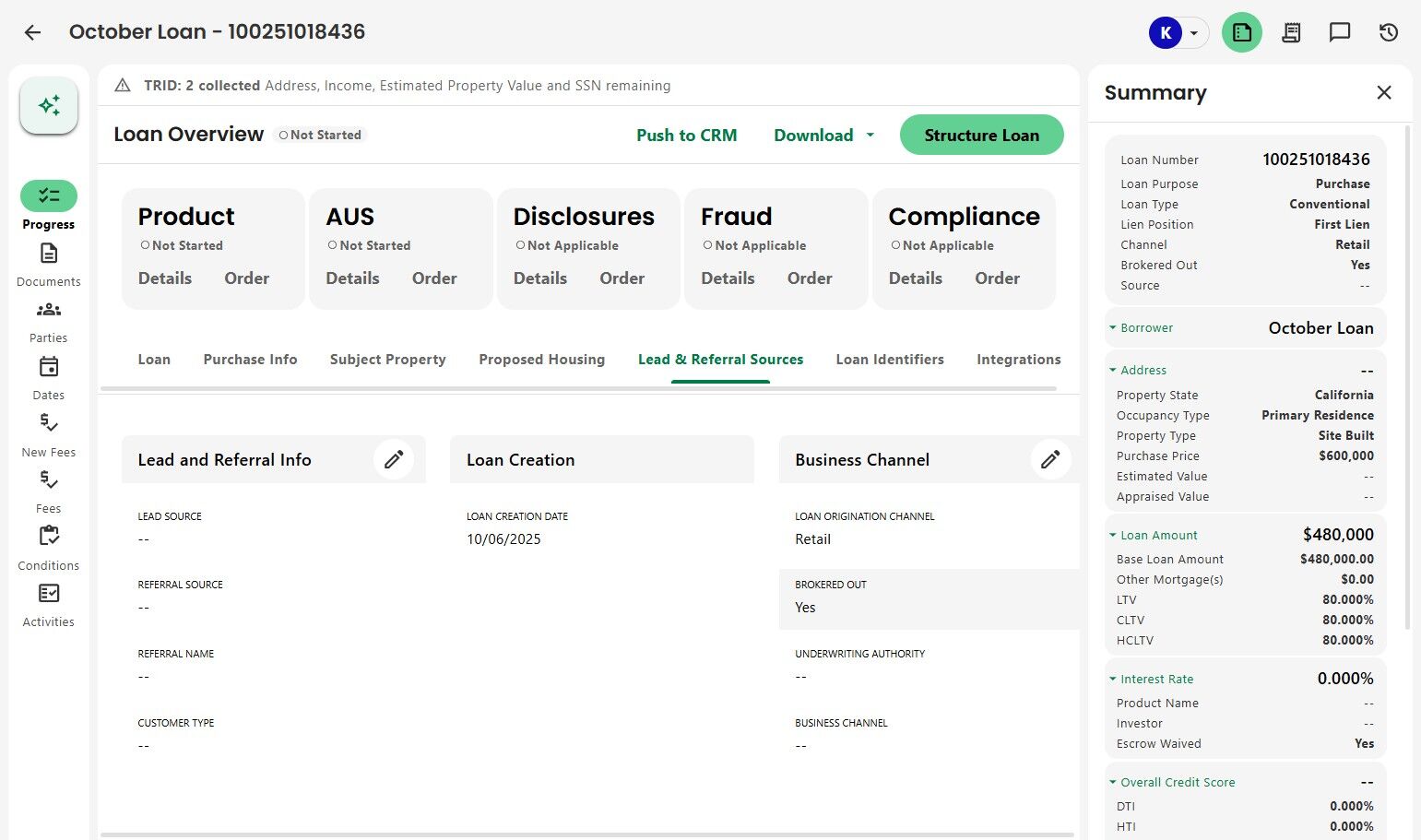Click the Loan Origination Channel value Retail
1421x840 pixels.
click(812, 539)
